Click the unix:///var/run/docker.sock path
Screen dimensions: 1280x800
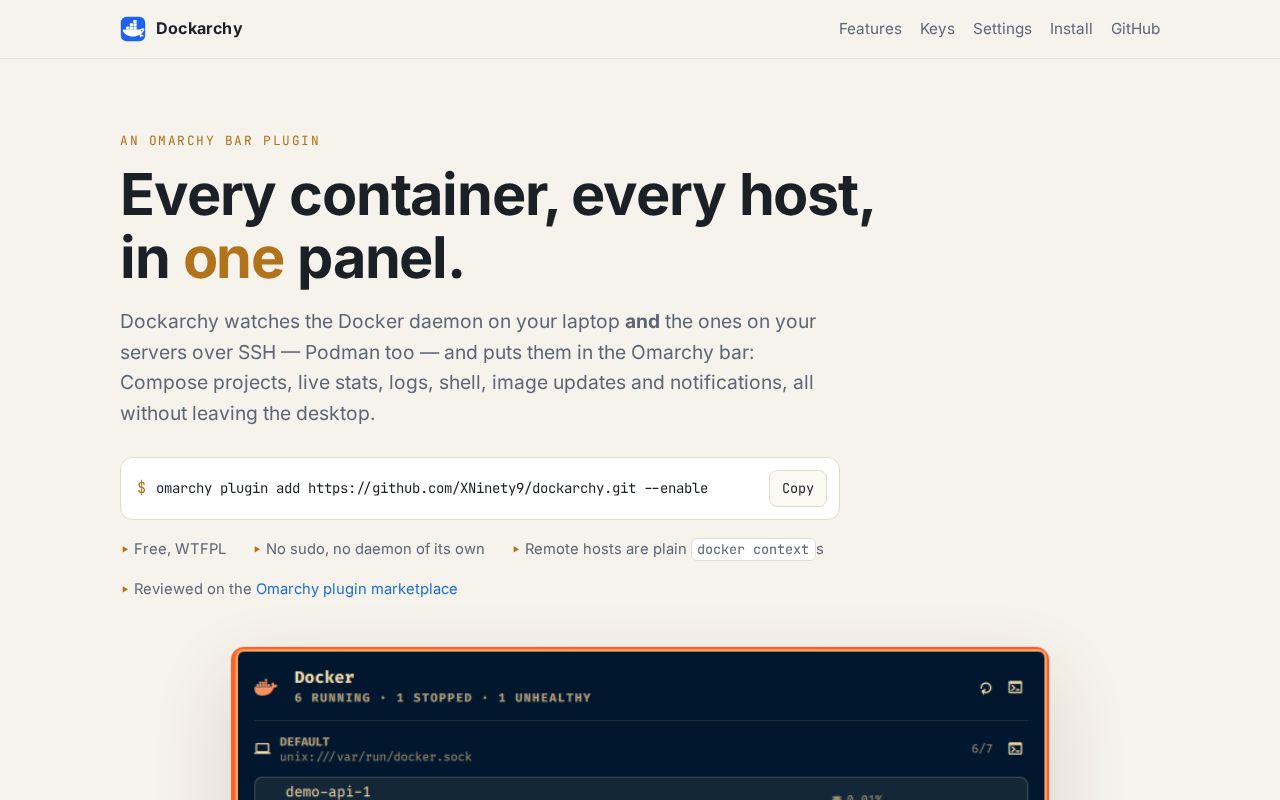point(376,757)
